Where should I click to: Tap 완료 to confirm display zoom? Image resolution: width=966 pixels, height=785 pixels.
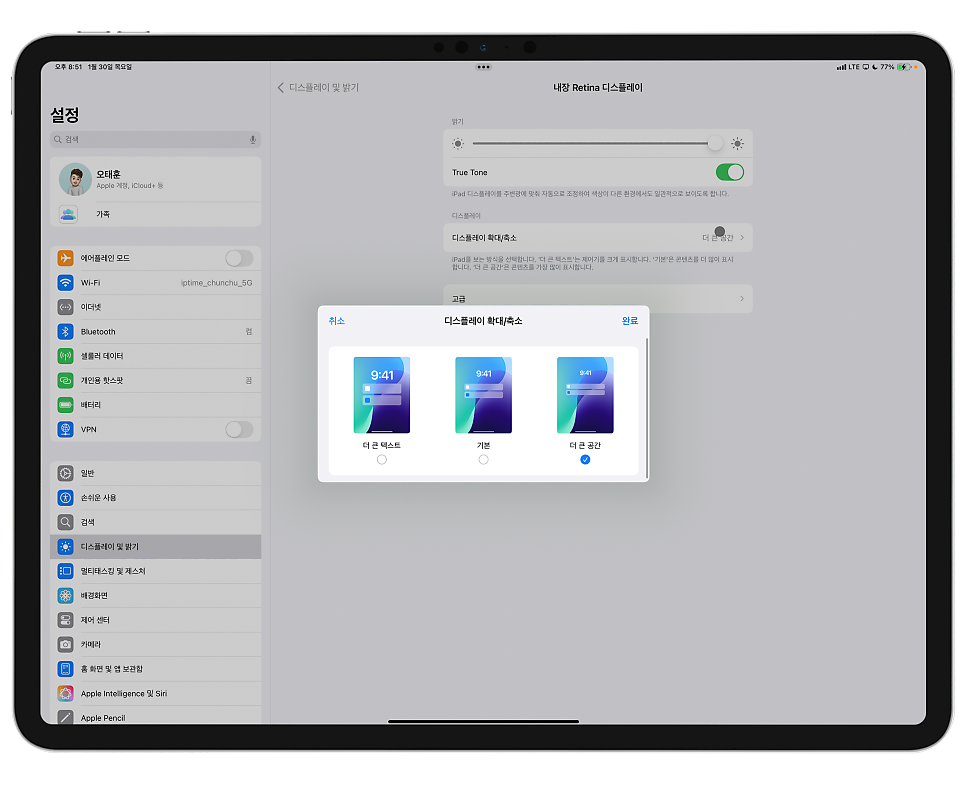[x=630, y=321]
